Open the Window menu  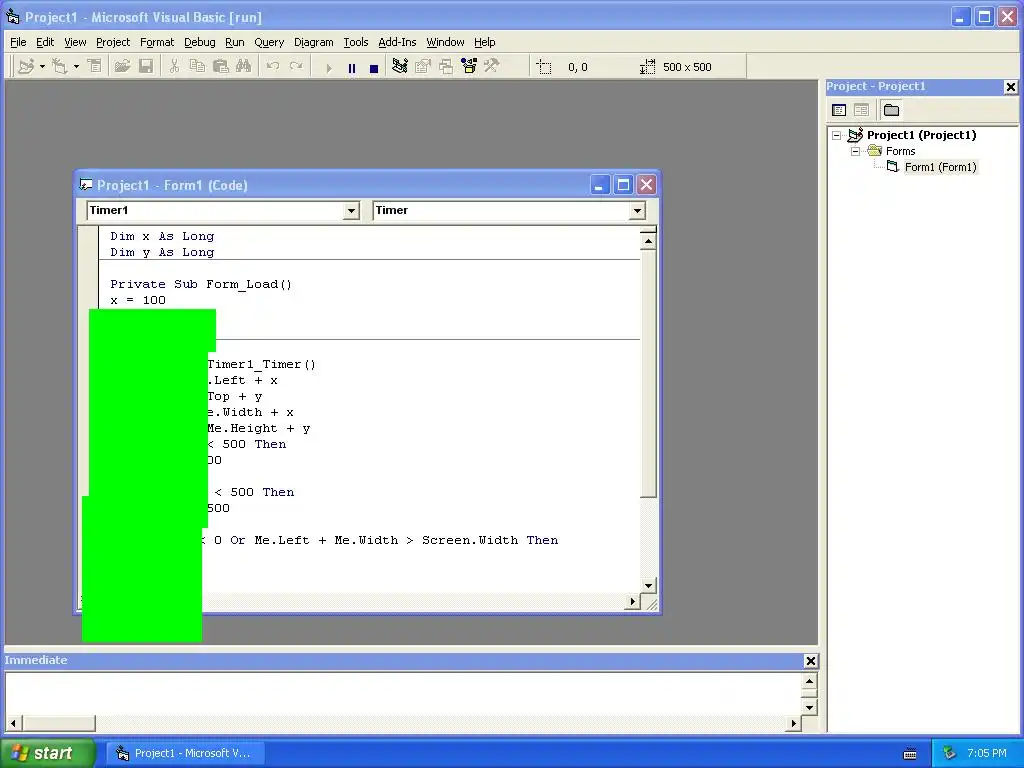[x=445, y=42]
